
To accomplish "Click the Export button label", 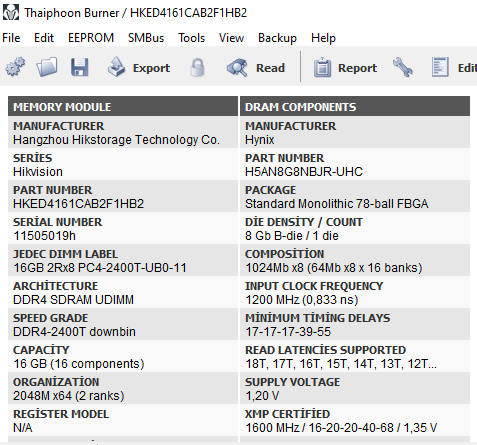I will 151,68.
